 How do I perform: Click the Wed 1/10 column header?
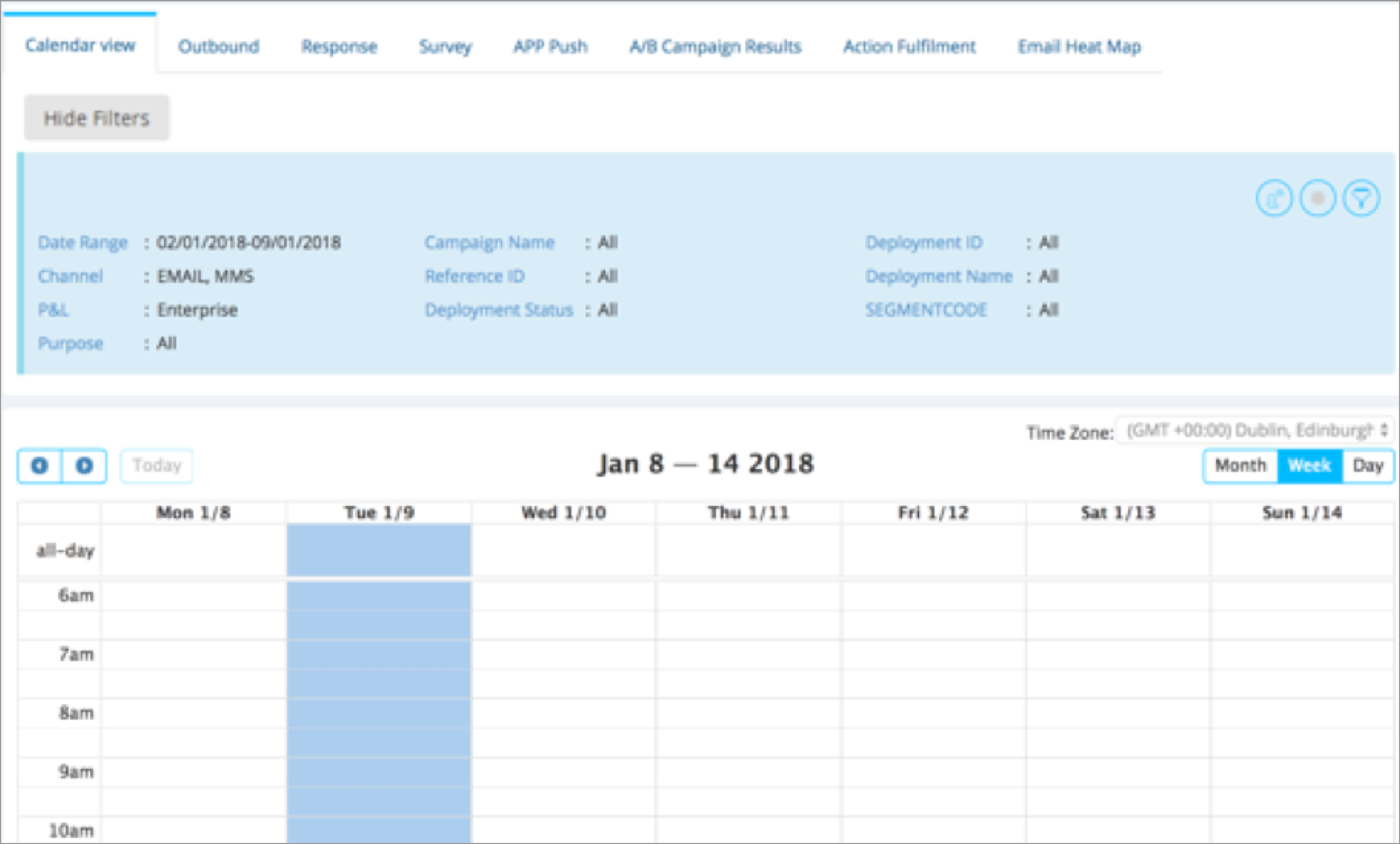(x=564, y=513)
